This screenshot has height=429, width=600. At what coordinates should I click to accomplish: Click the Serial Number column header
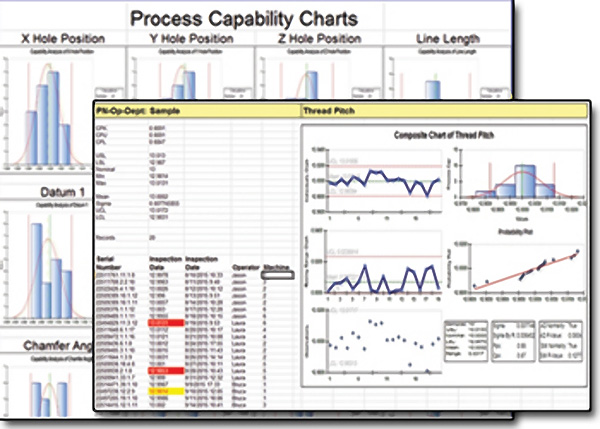109,263
